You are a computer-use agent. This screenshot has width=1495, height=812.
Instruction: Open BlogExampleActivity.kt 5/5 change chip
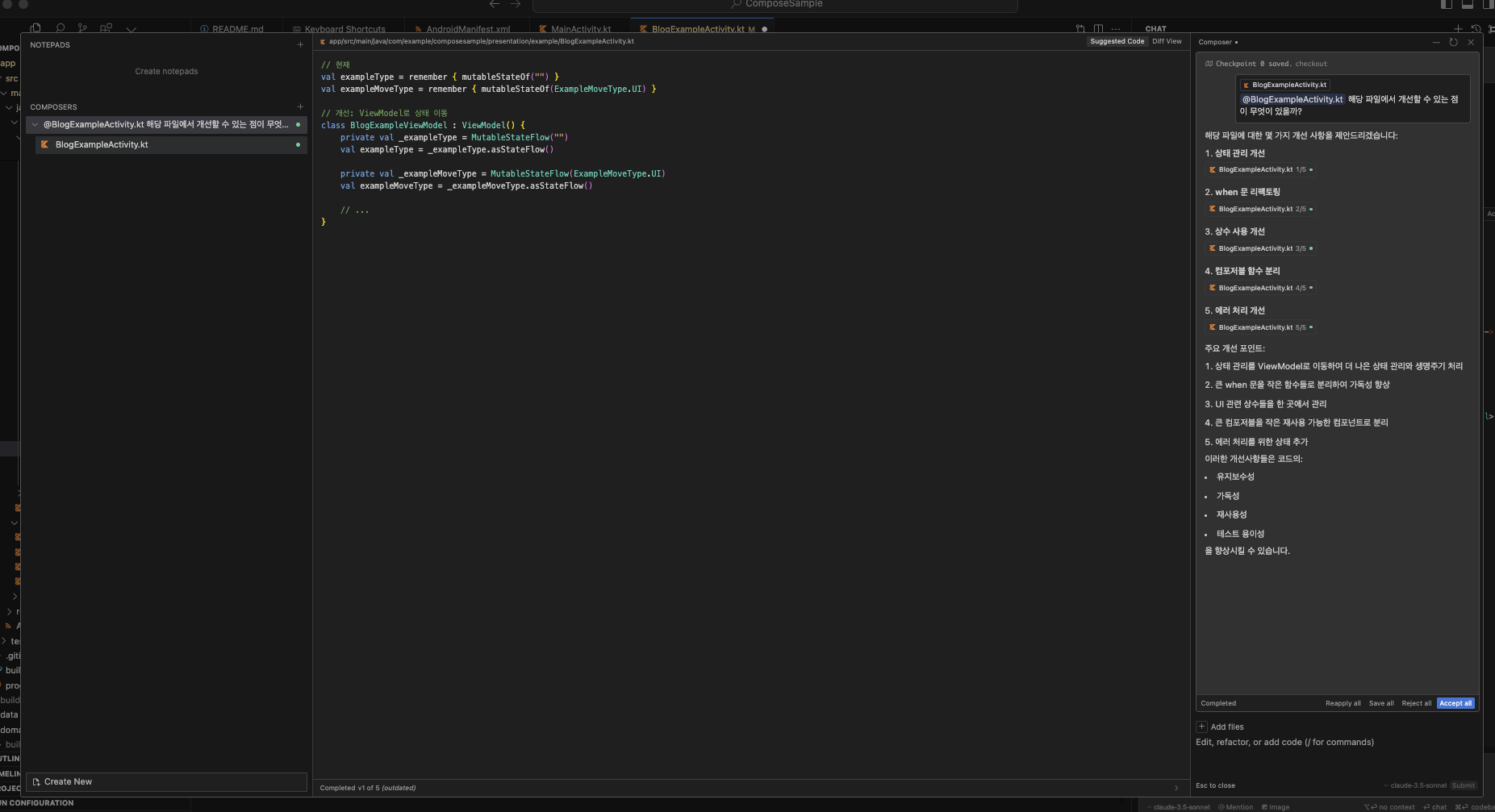coord(1260,327)
